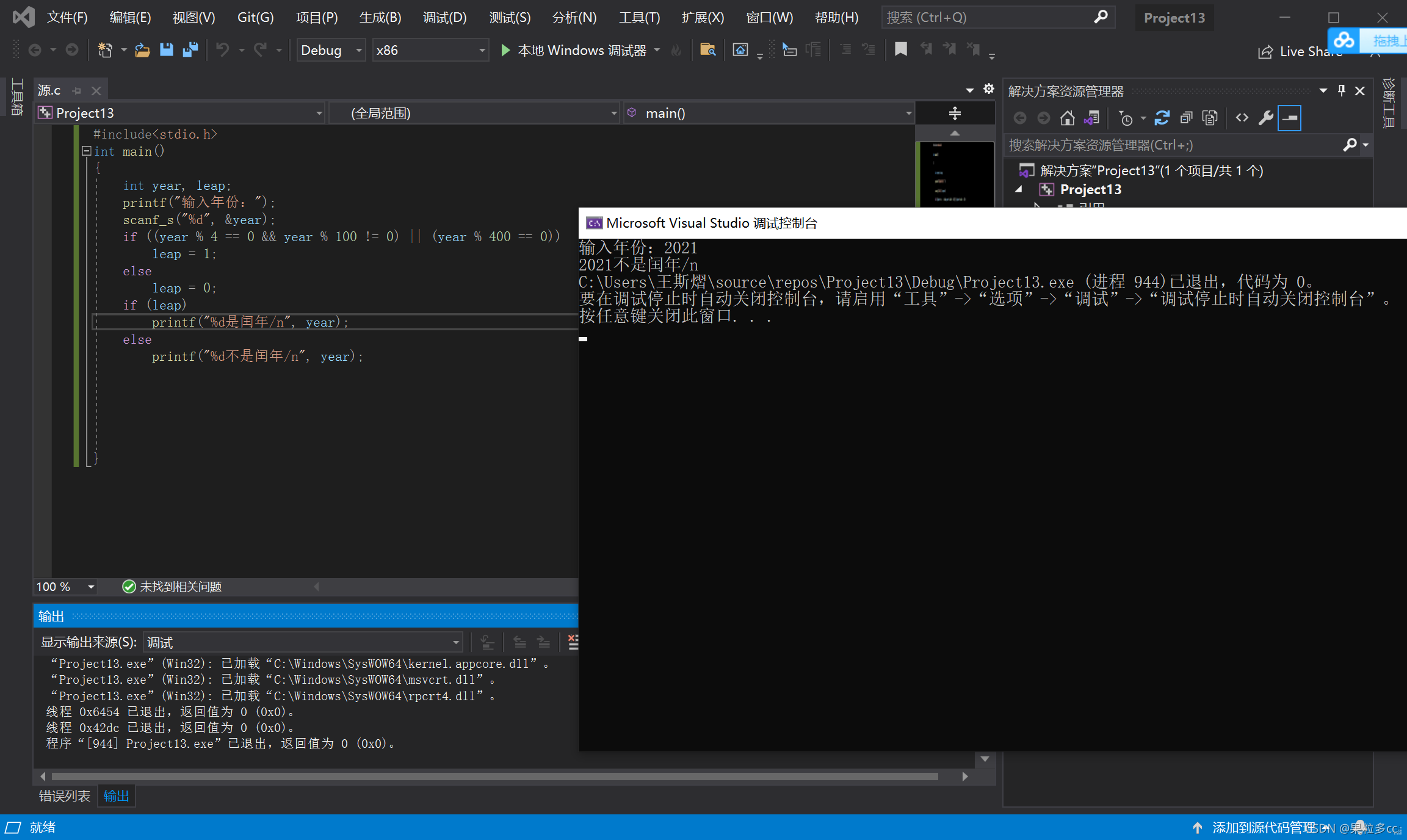Click the open file folder icon
Screen dimensions: 1407x840
(142, 50)
